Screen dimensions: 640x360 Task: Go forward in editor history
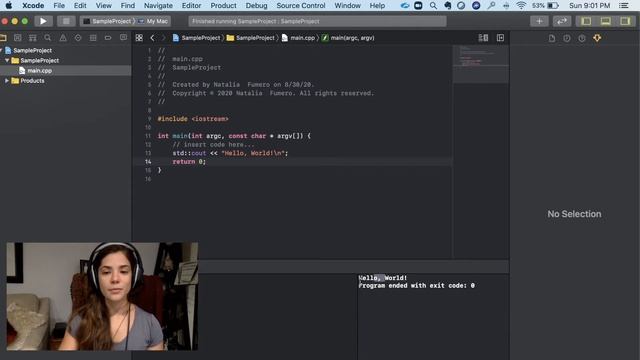tap(163, 38)
